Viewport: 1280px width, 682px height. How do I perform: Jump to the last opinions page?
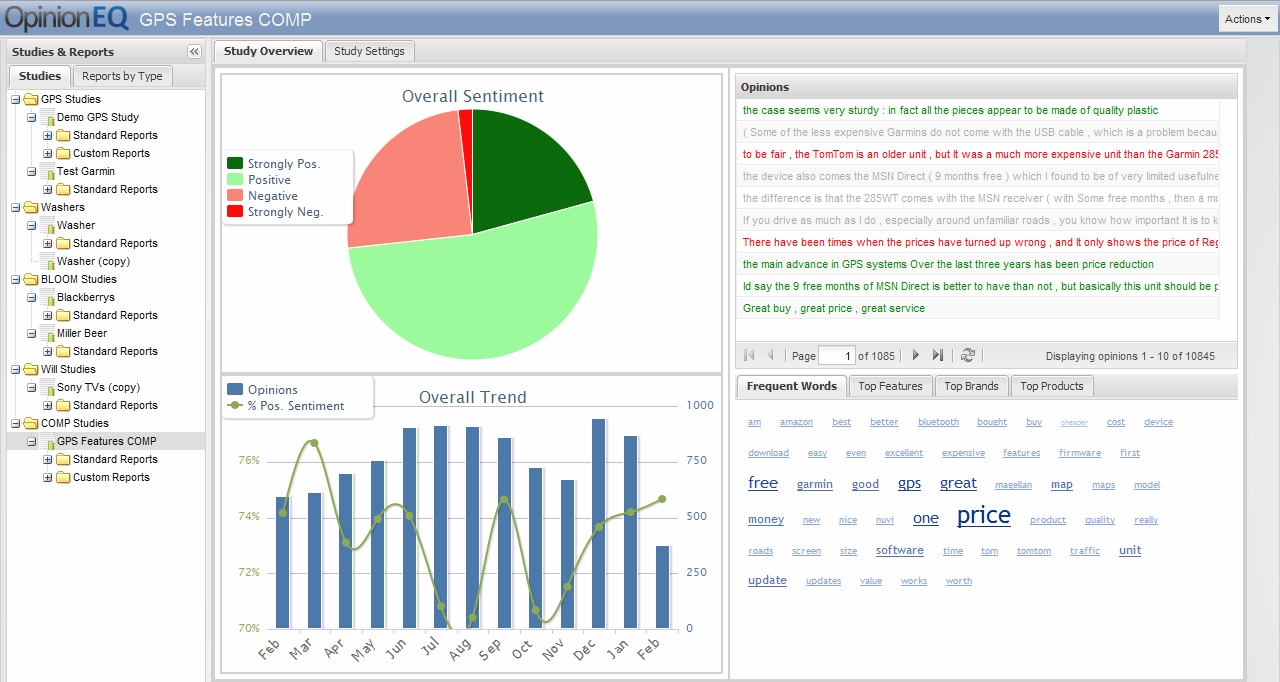[x=937, y=355]
